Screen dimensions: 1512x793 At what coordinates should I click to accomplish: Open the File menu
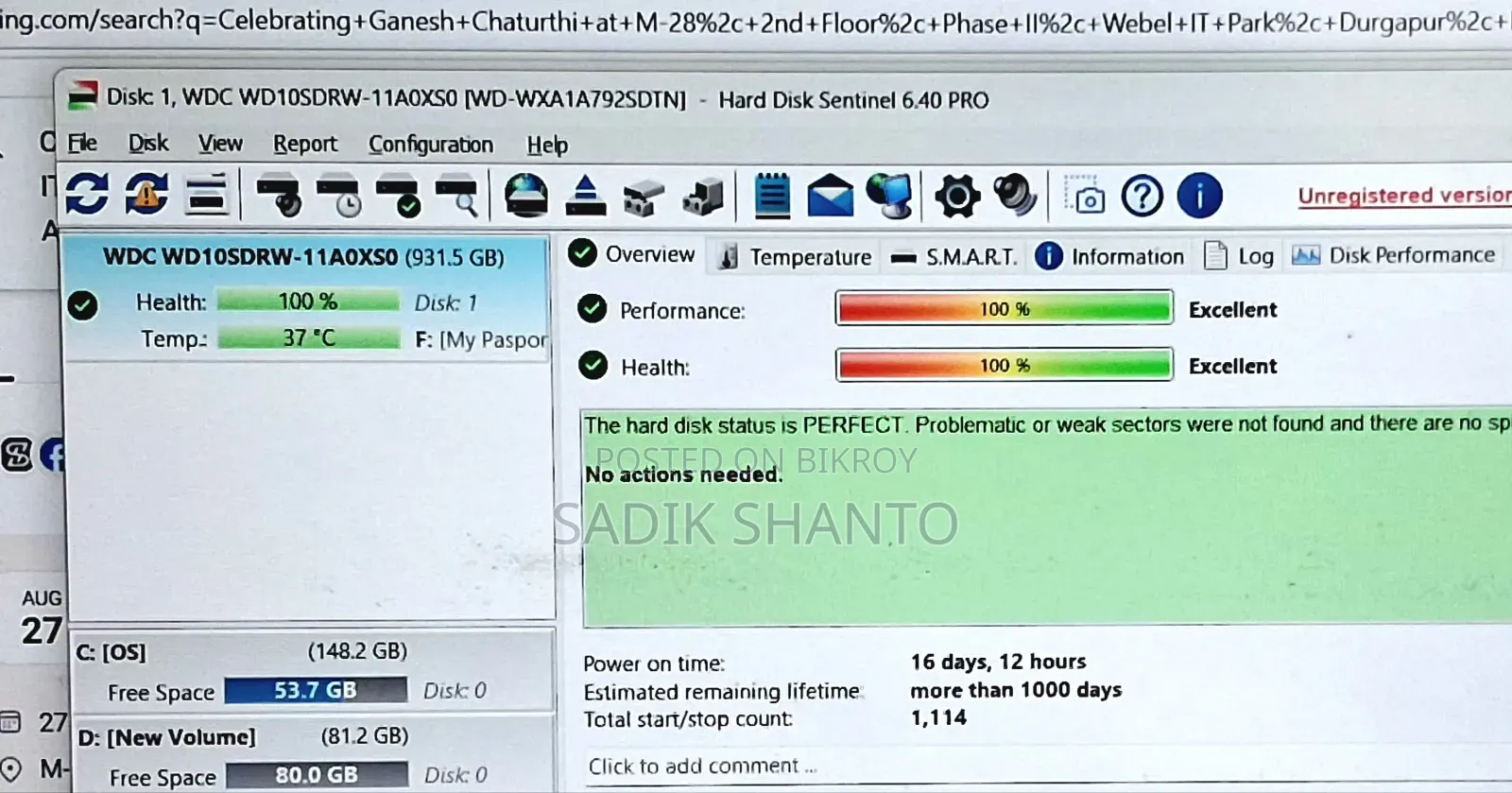click(82, 143)
